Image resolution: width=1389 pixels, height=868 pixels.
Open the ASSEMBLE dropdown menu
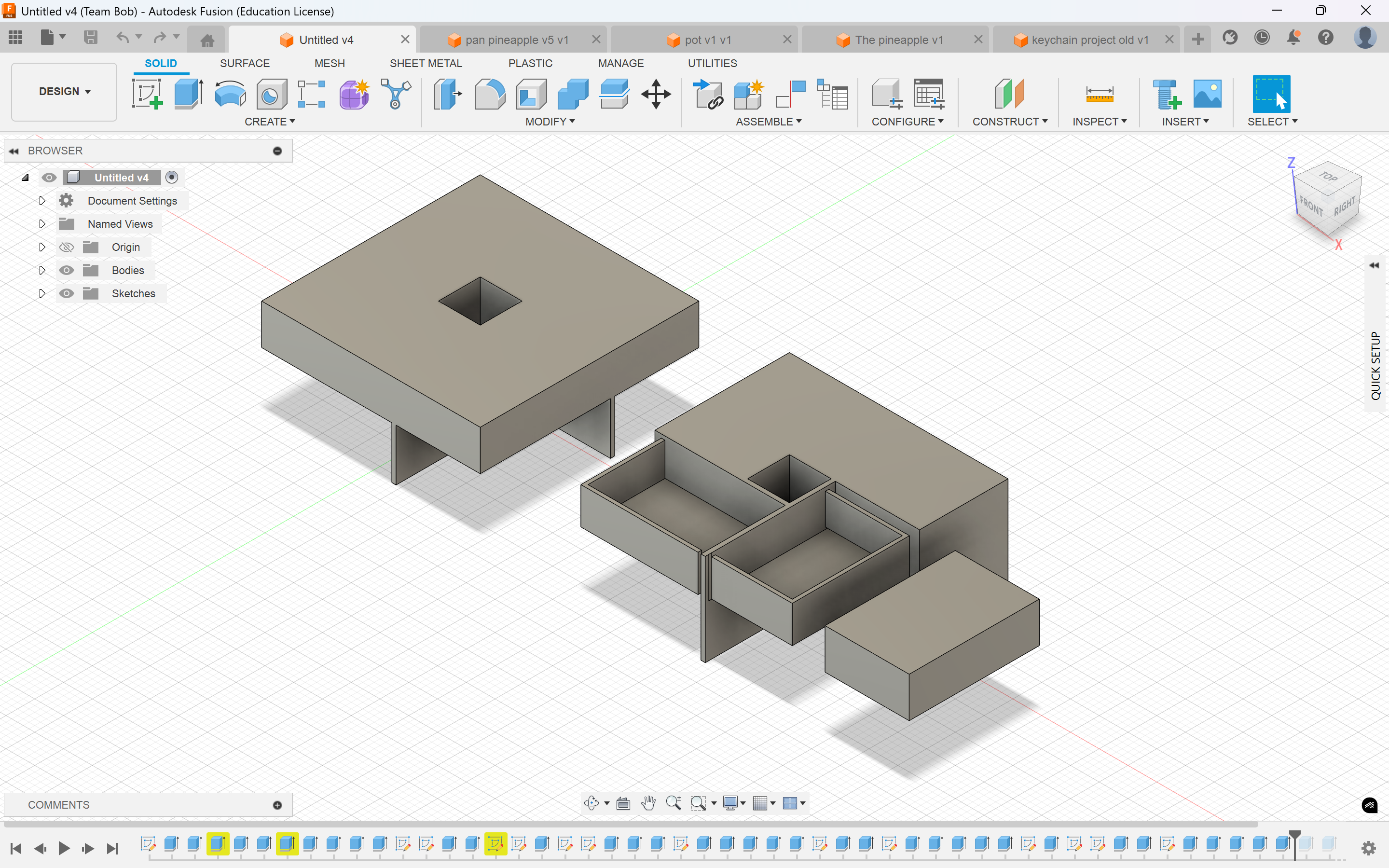(x=769, y=122)
